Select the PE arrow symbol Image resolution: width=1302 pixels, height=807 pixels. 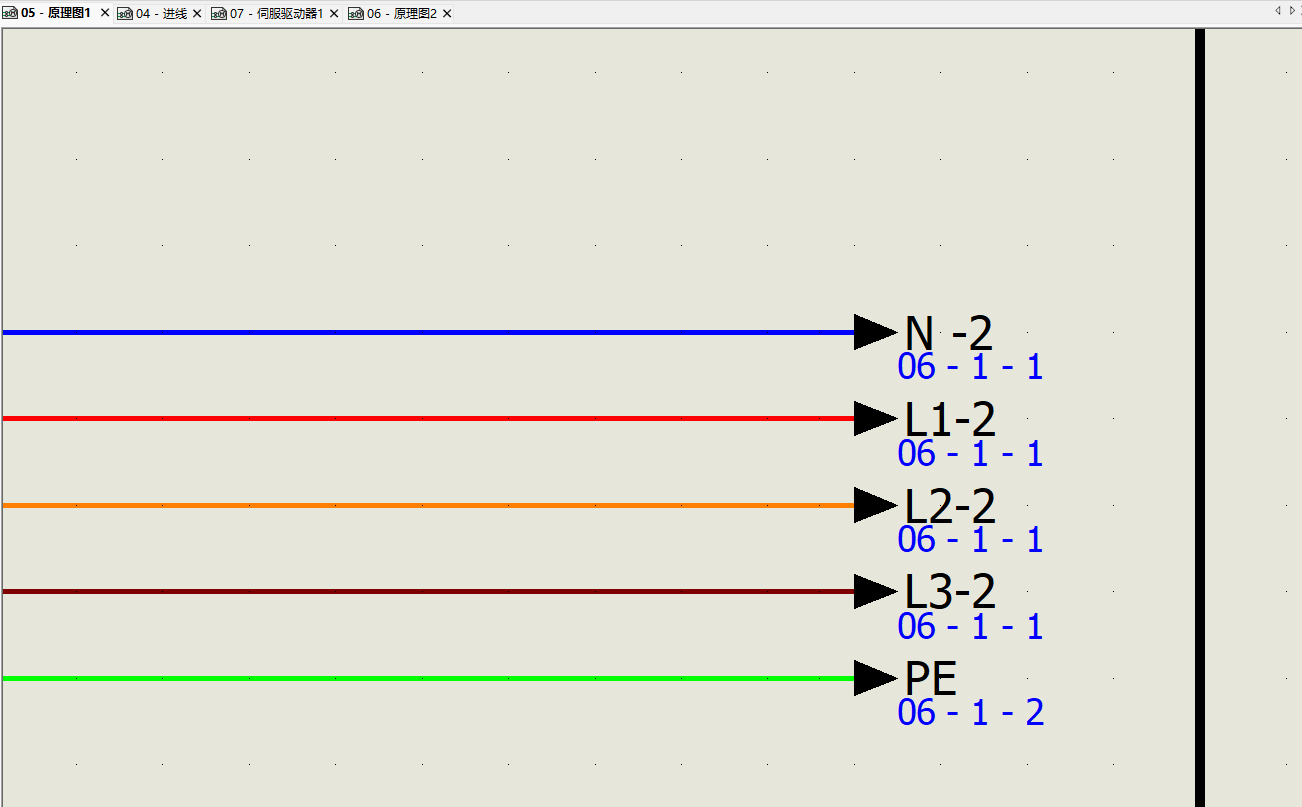(x=874, y=678)
